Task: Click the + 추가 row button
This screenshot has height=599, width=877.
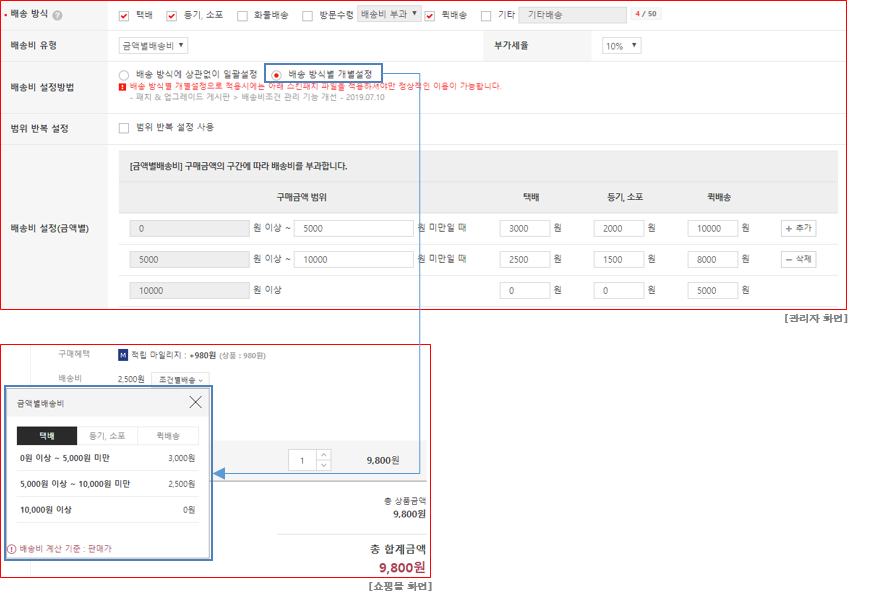Action: tap(798, 228)
